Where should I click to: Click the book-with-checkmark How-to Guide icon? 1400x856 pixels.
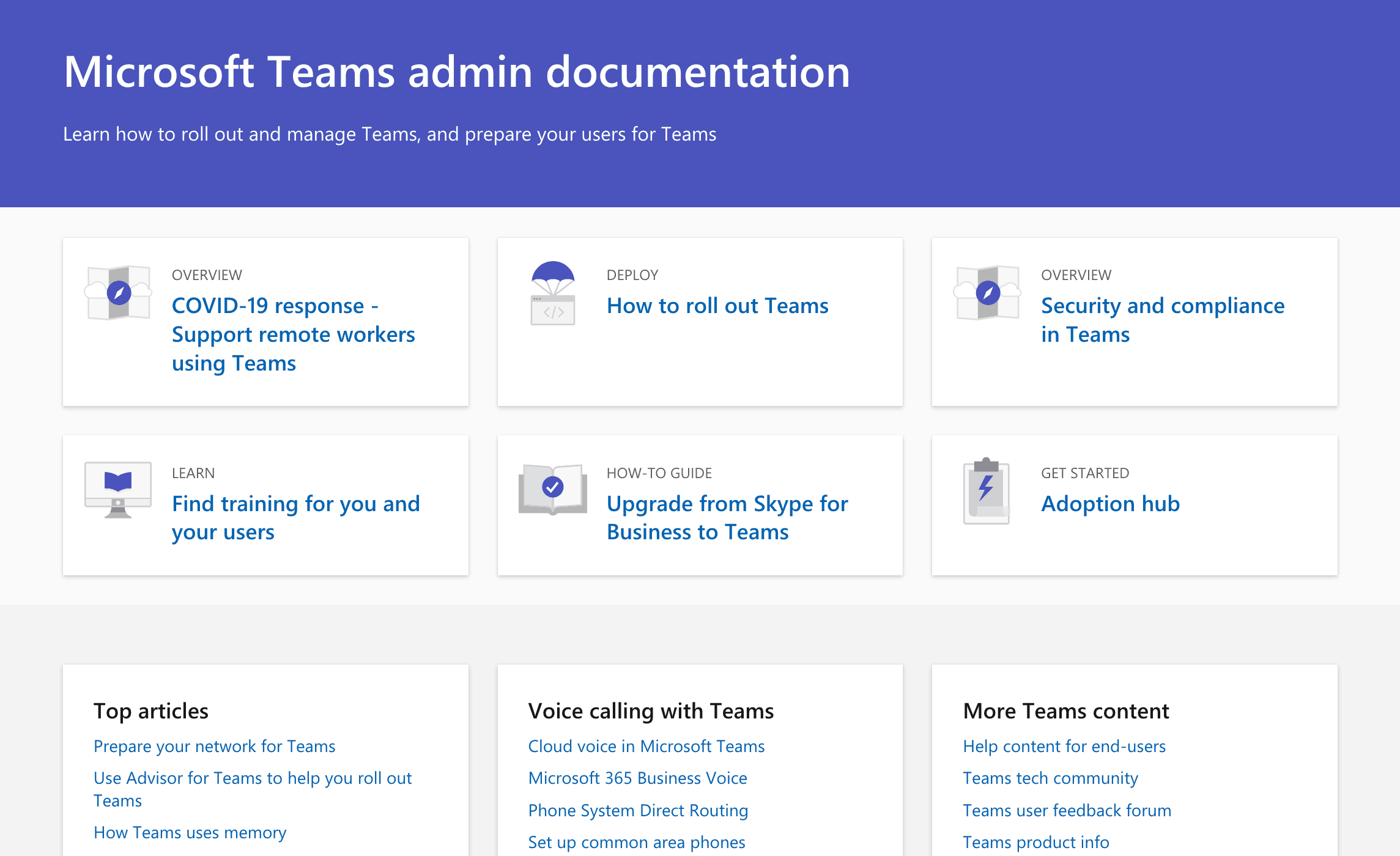pos(552,489)
